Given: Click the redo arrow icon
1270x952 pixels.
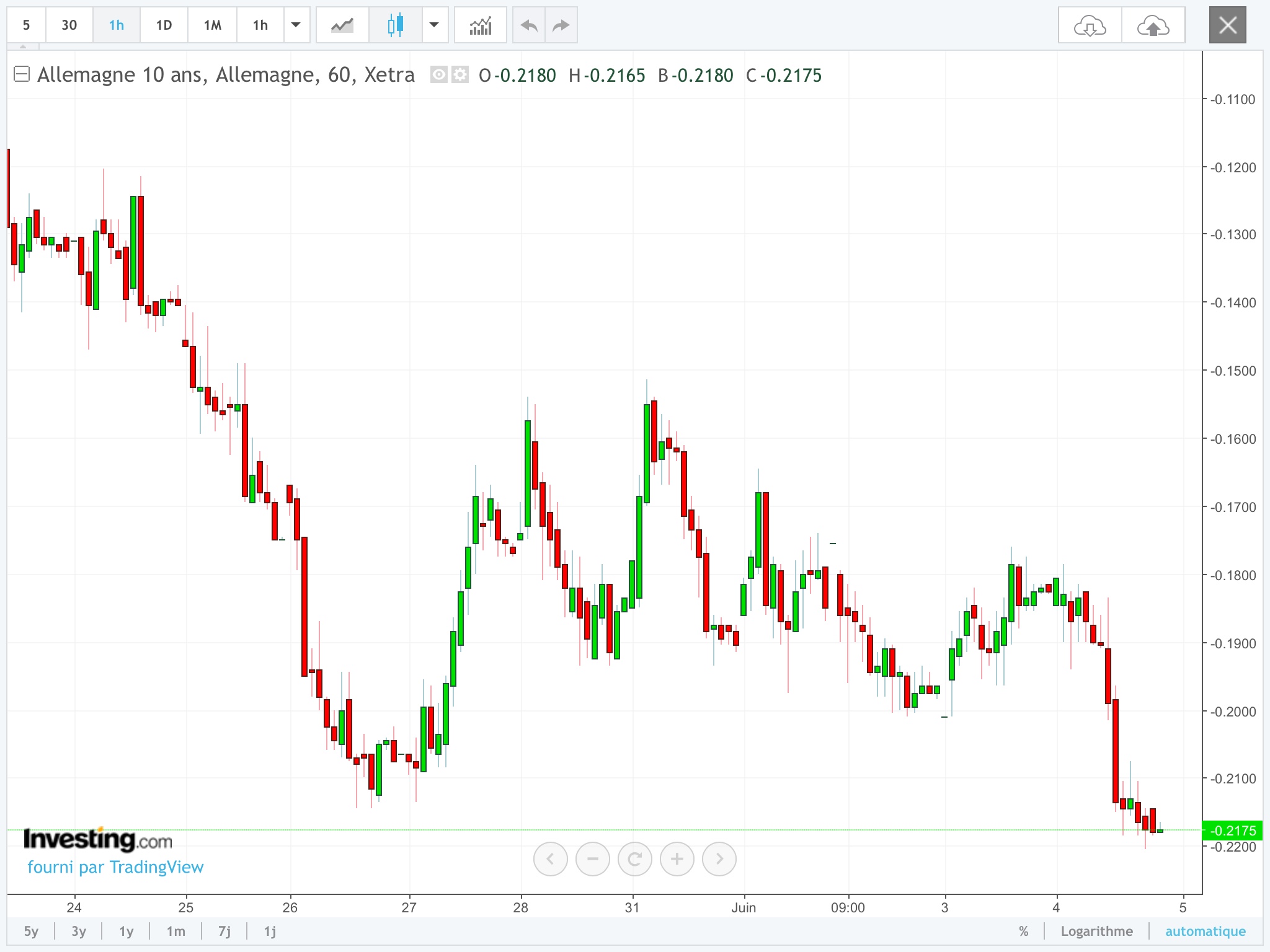Looking at the screenshot, I should point(561,25).
